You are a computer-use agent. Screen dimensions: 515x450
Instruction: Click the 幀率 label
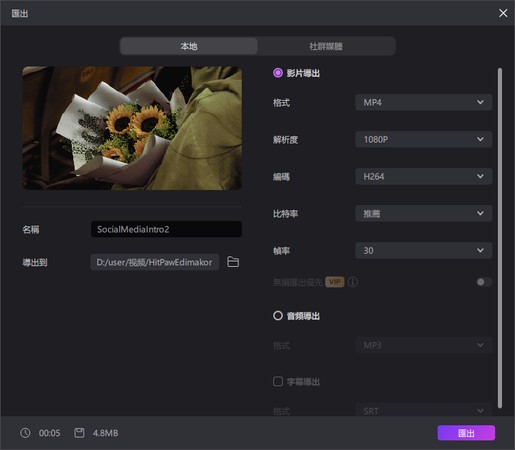(281, 251)
